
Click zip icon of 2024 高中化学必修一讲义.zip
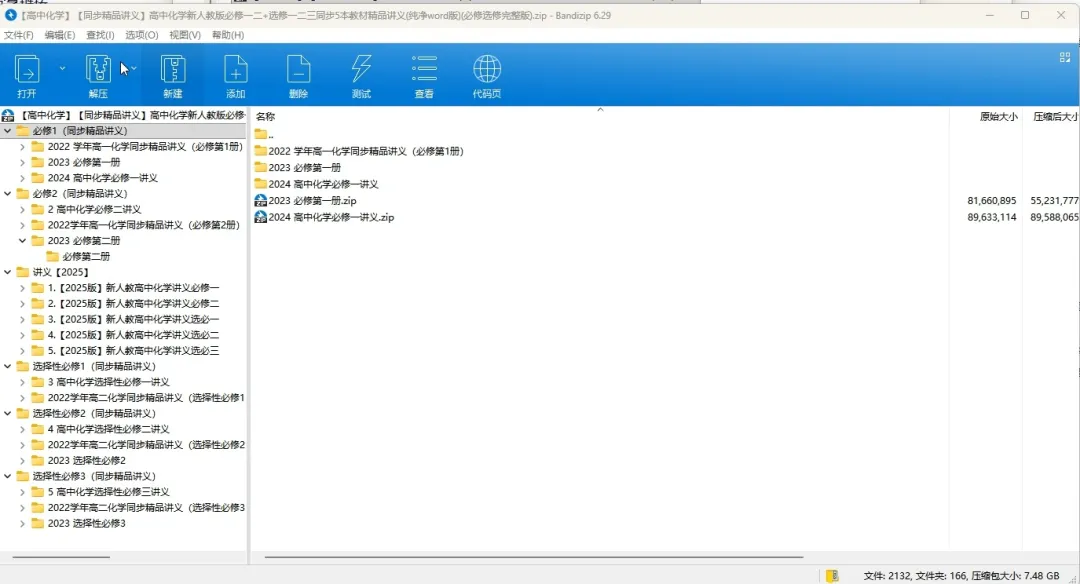coord(260,217)
